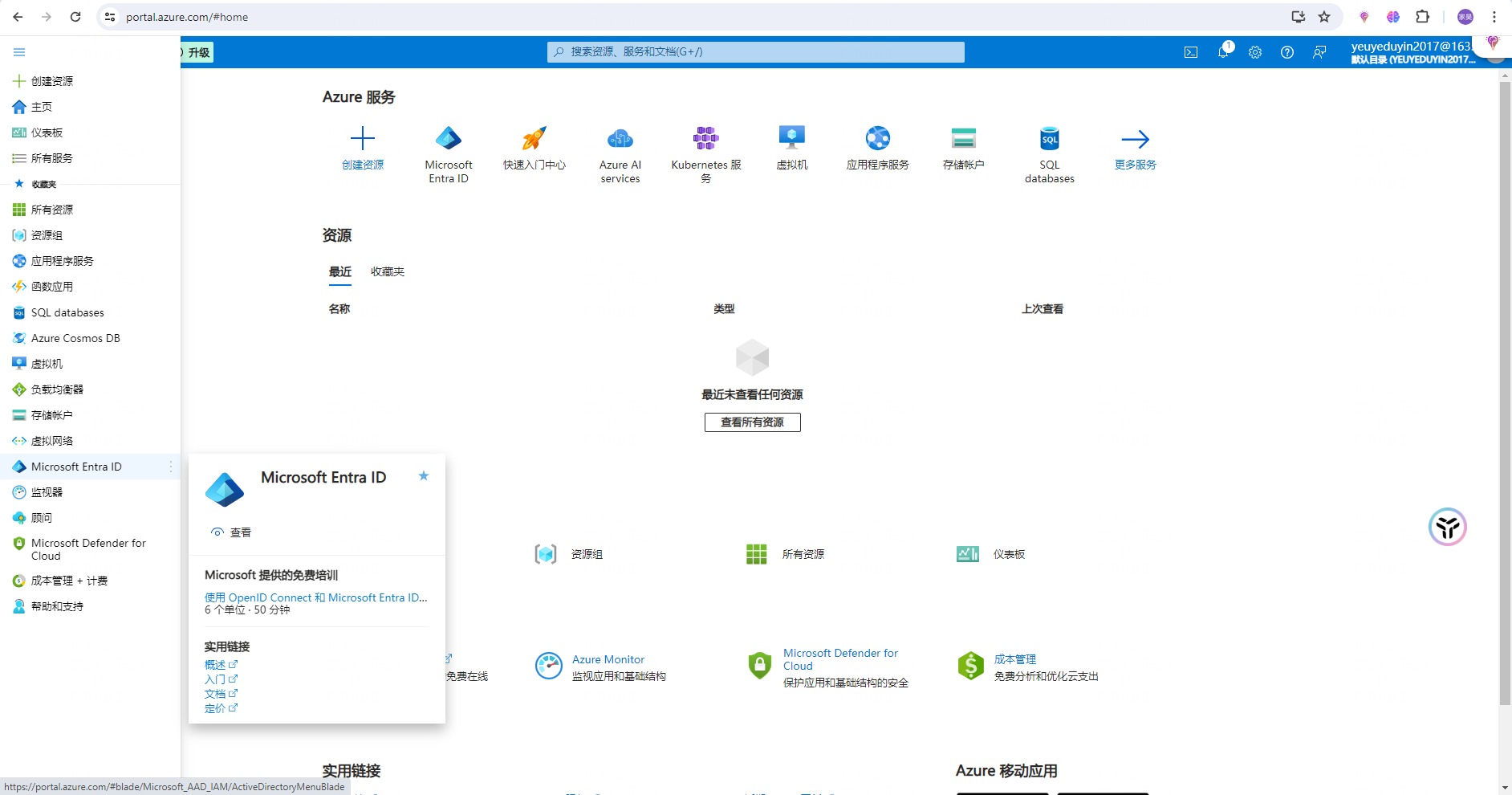
Task: Open the feedback icon in header
Action: click(1319, 52)
